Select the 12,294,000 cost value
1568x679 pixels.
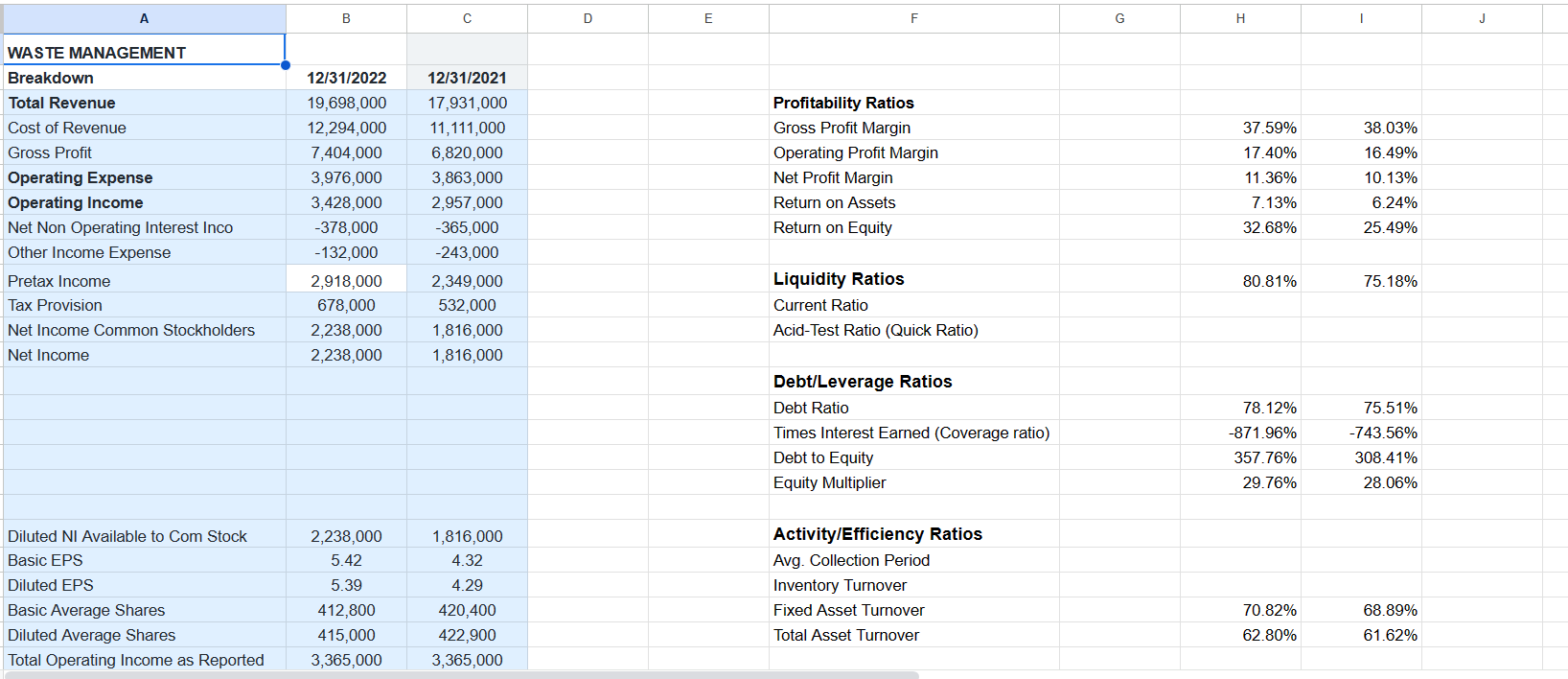click(346, 128)
